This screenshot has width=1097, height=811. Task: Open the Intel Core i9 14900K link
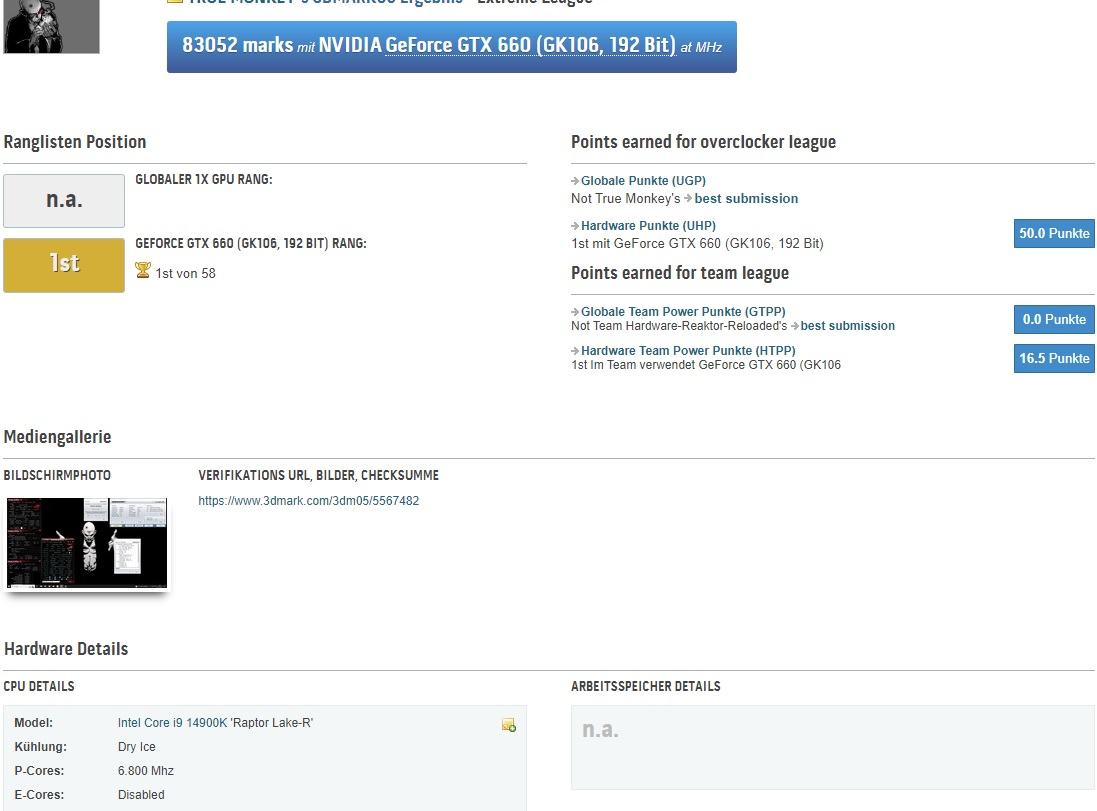pyautogui.click(x=172, y=723)
